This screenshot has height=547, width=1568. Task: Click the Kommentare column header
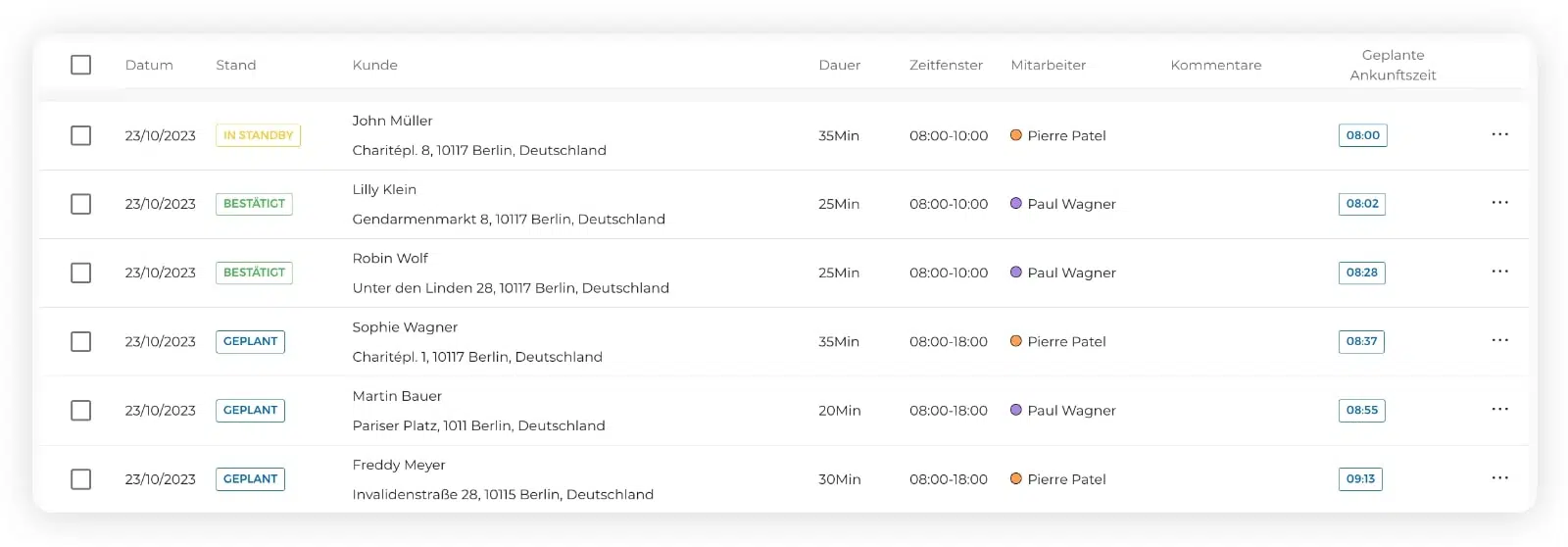[x=1216, y=65]
